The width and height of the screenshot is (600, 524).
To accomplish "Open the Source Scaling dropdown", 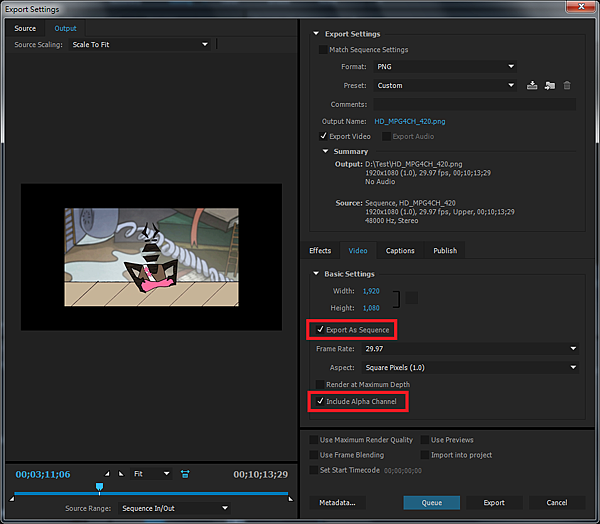I will click(x=140, y=45).
